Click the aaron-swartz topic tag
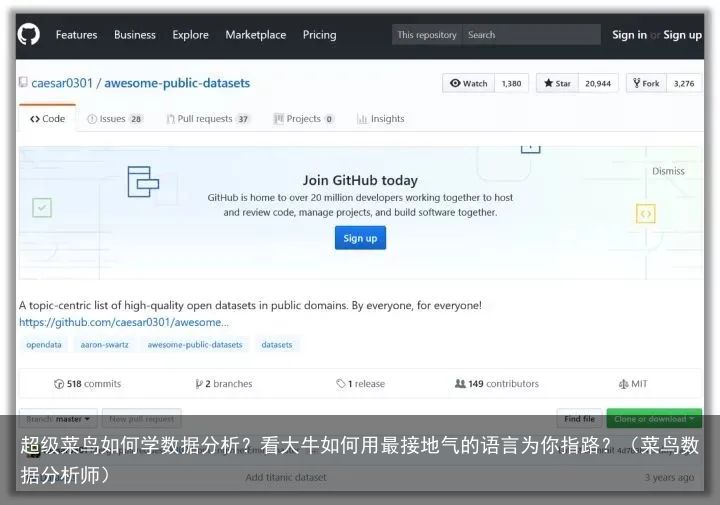This screenshot has width=720, height=505. pyautogui.click(x=104, y=345)
